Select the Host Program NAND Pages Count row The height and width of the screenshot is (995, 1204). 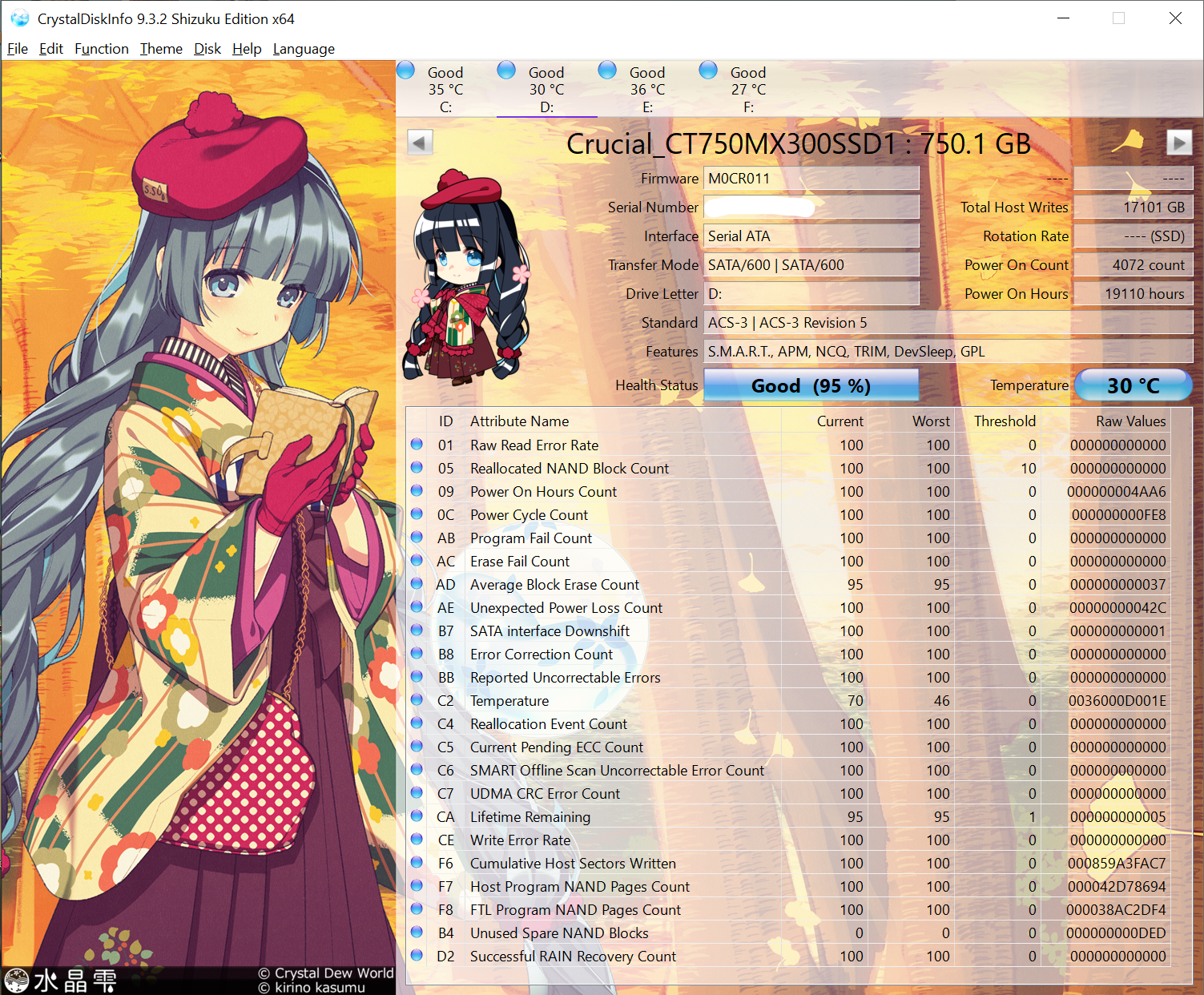(x=788, y=886)
